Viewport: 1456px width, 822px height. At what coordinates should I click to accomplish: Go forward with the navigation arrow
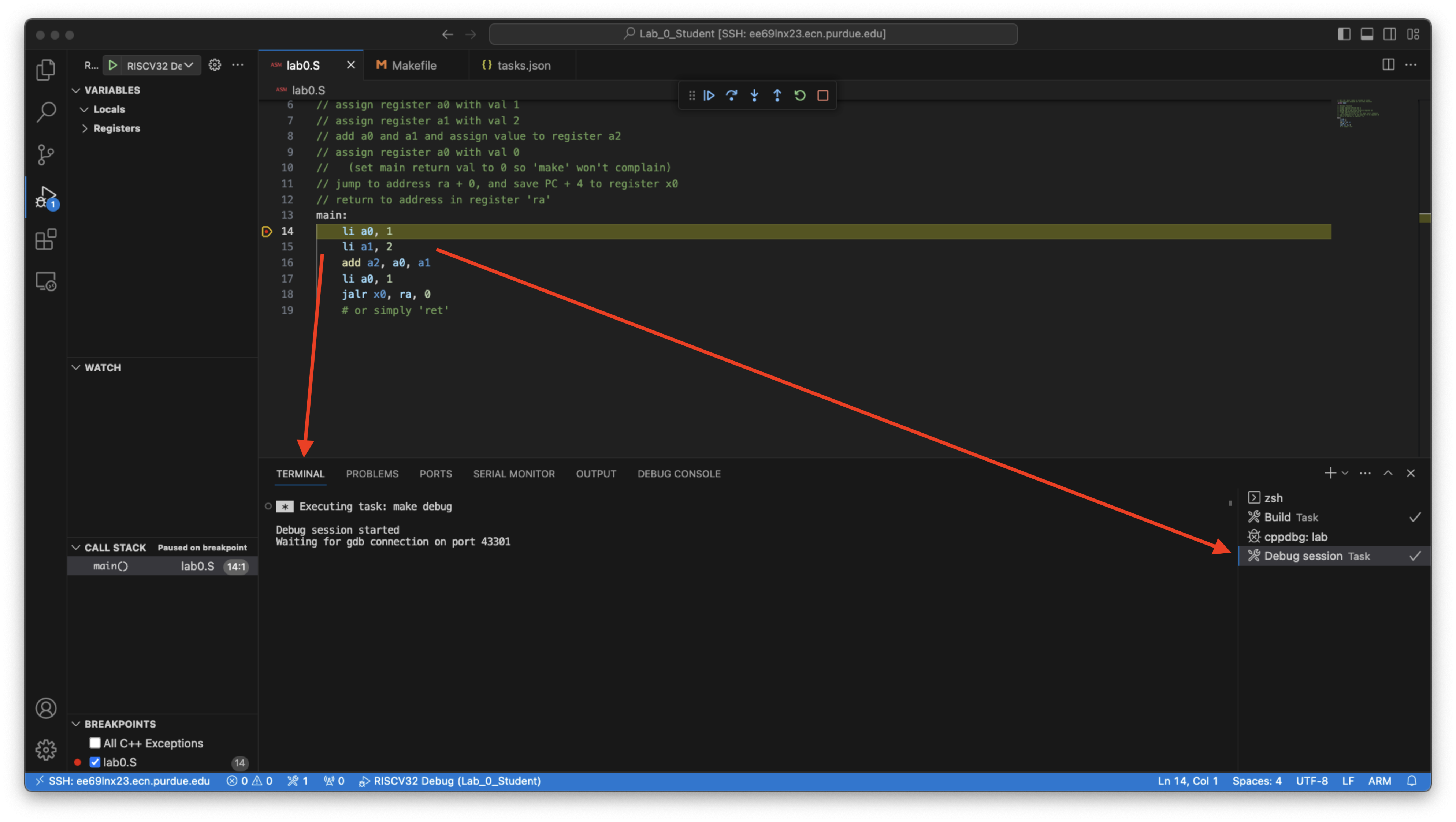470,34
